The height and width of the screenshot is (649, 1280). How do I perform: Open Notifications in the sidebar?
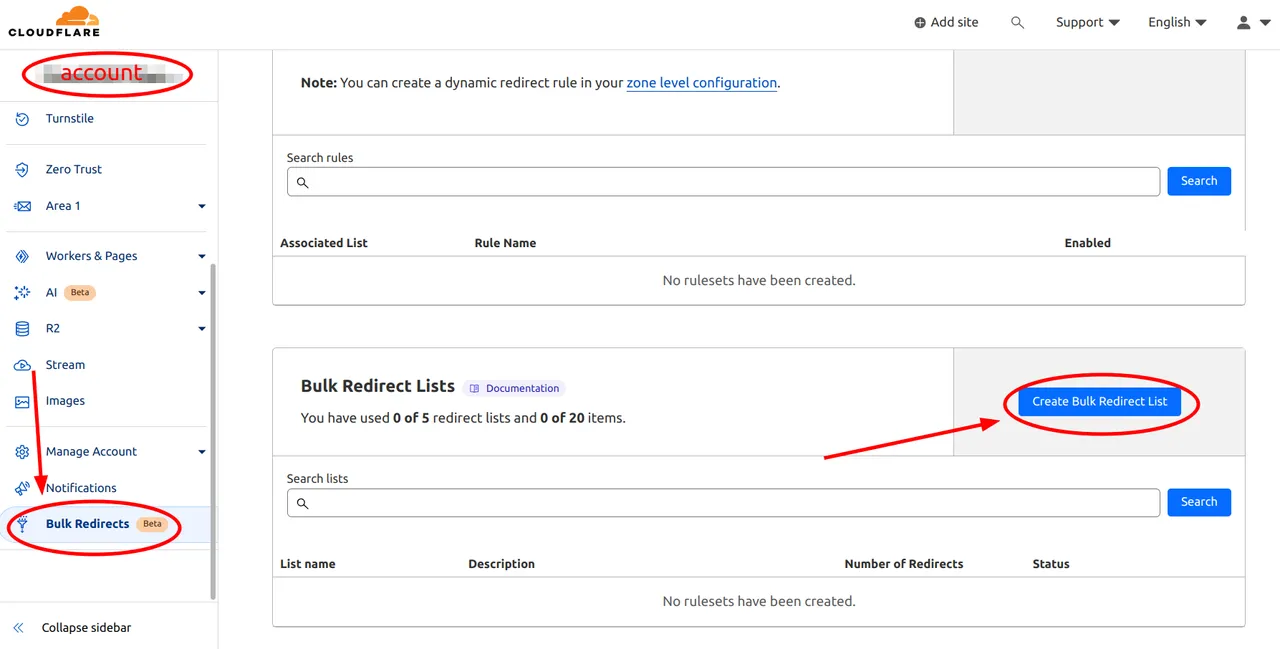coord(81,488)
